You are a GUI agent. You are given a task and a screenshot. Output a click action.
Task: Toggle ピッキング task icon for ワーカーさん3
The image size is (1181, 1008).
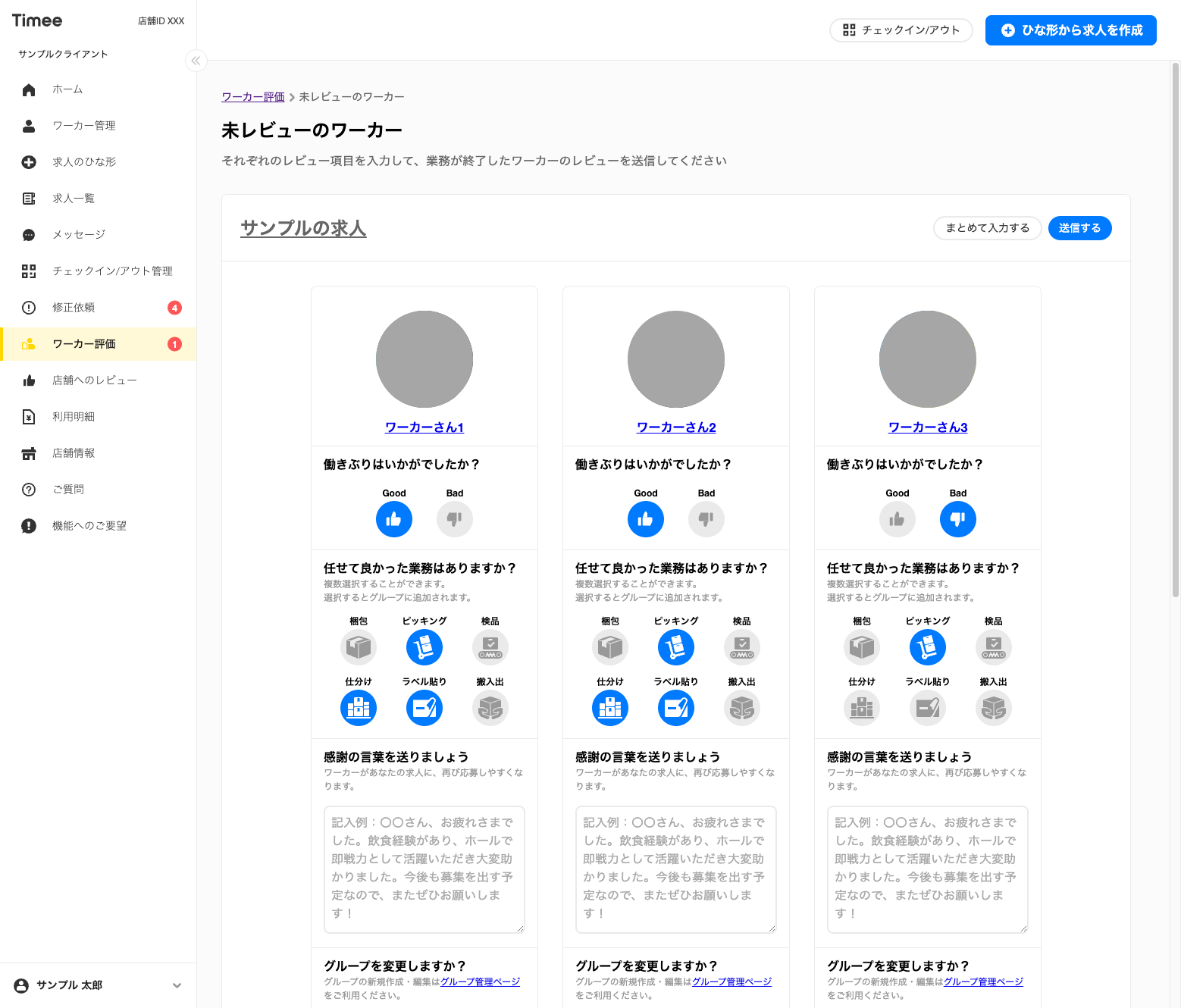(x=928, y=647)
